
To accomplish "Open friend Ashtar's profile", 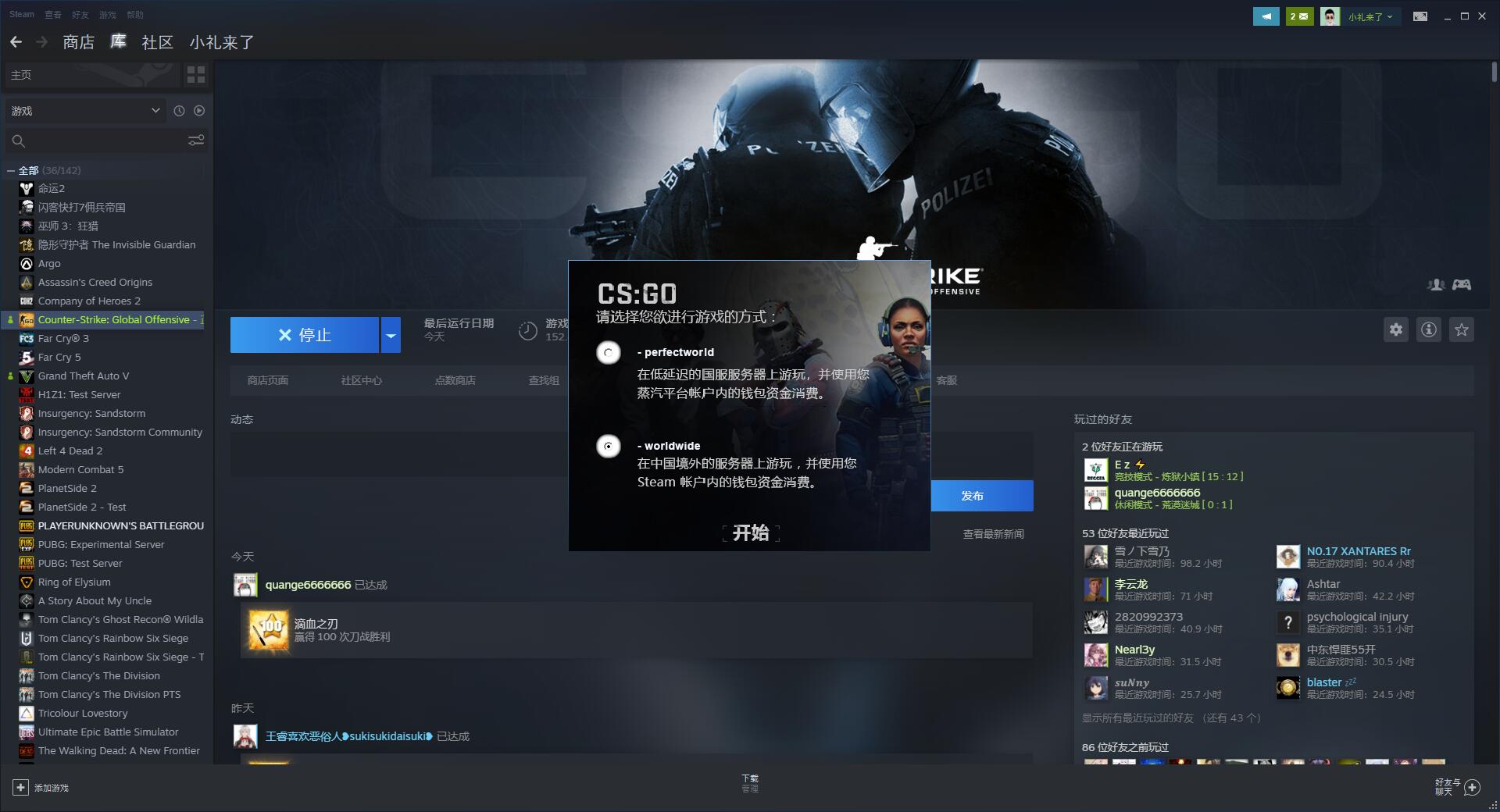I will coord(1323,584).
